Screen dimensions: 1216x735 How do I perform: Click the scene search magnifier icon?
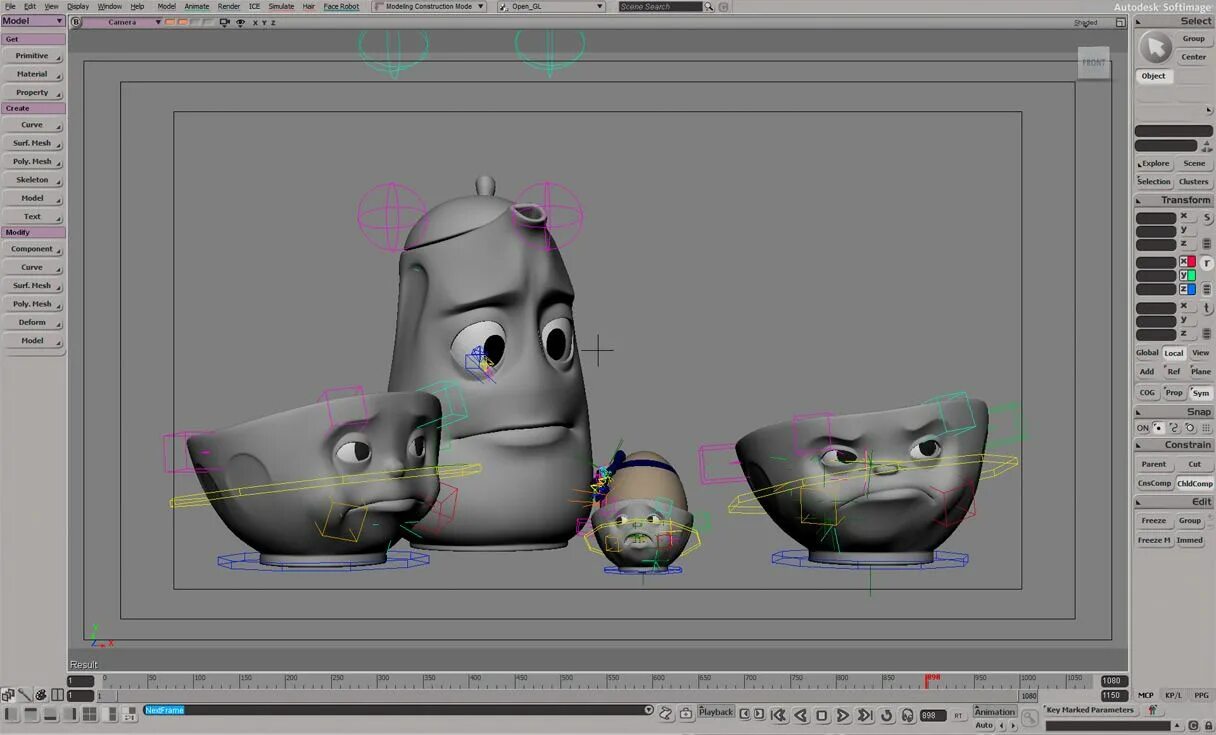tap(710, 6)
